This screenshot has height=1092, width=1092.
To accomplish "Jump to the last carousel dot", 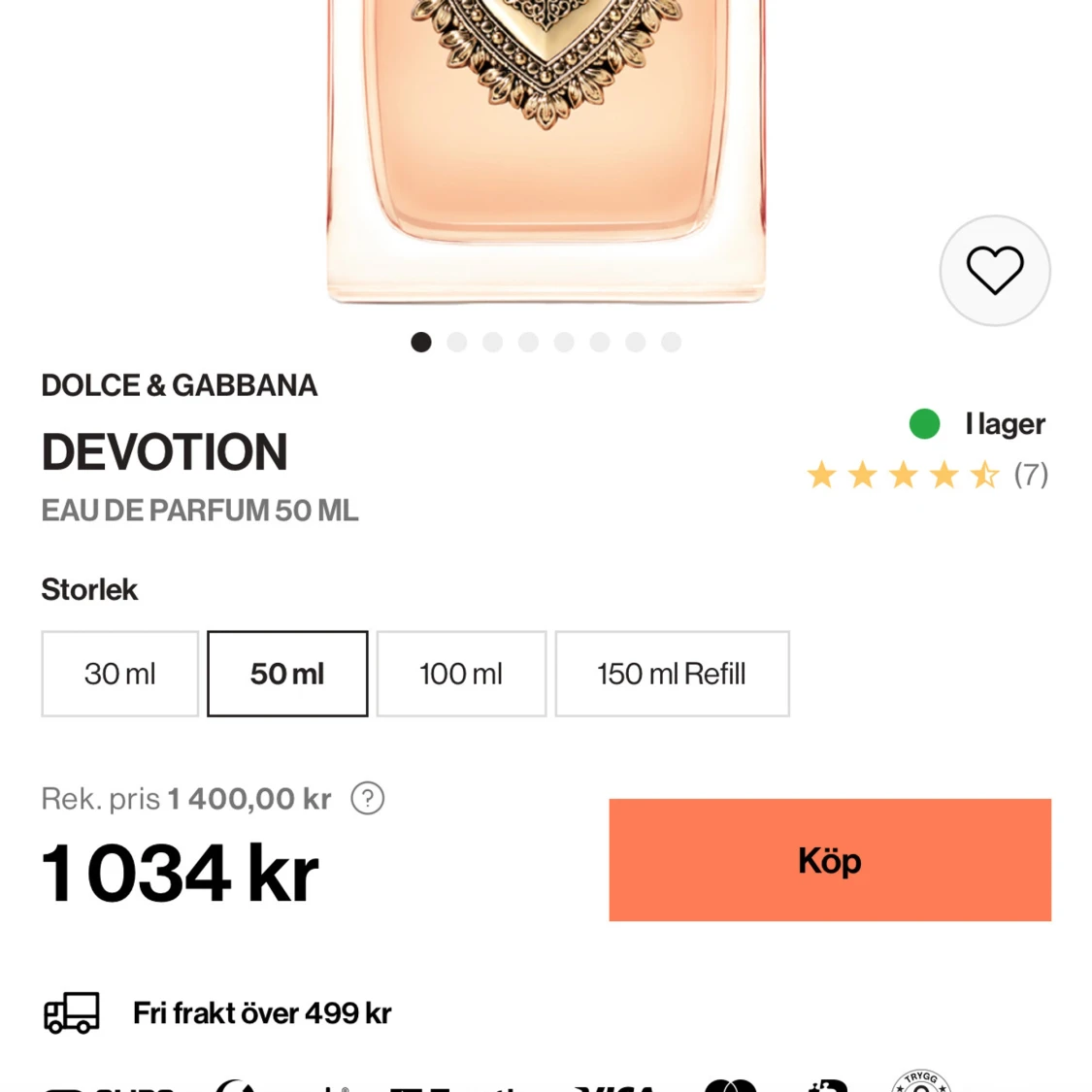I will coord(671,342).
